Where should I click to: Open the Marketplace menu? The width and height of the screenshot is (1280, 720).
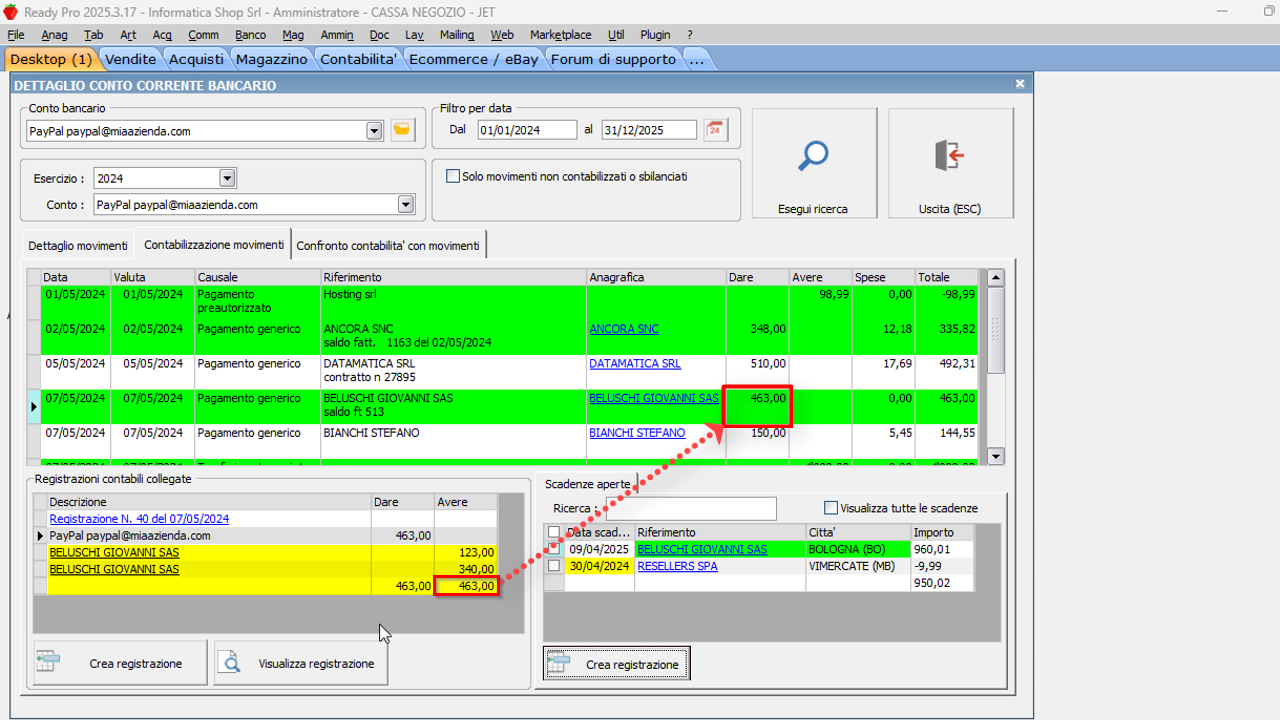[560, 34]
